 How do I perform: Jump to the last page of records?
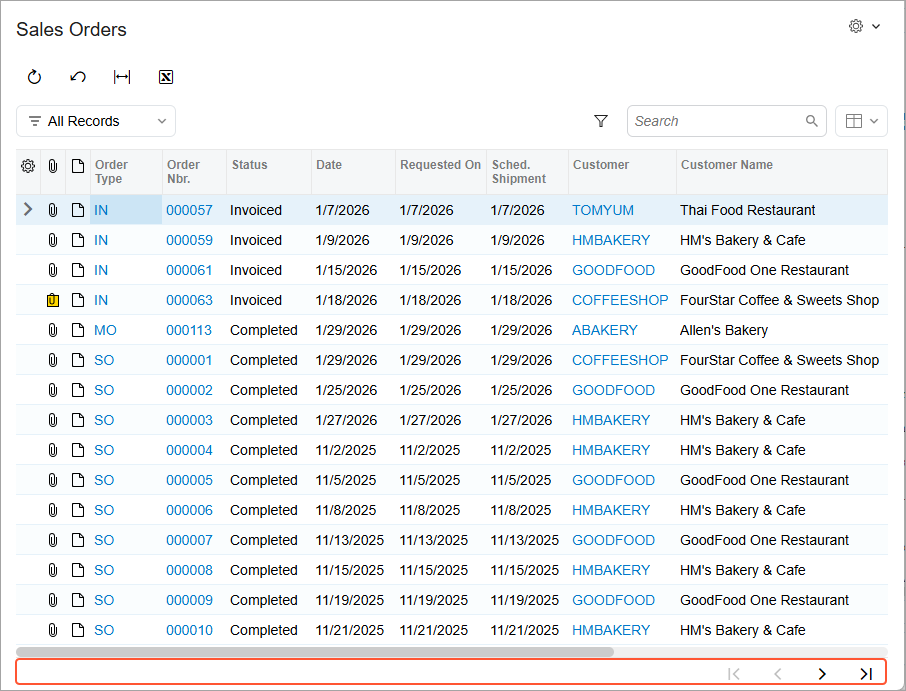point(866,674)
